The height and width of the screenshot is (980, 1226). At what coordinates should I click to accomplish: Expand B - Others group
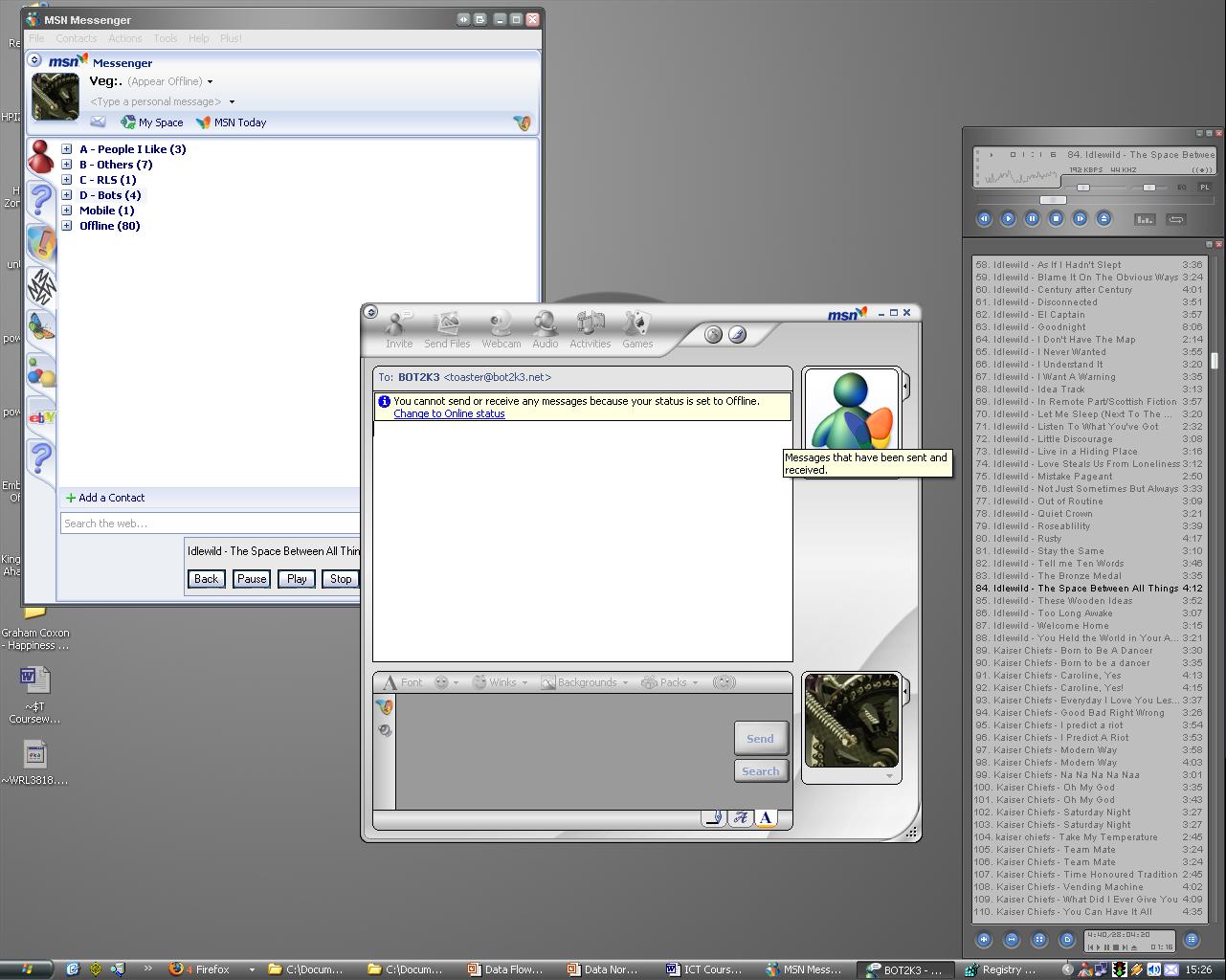(67, 165)
